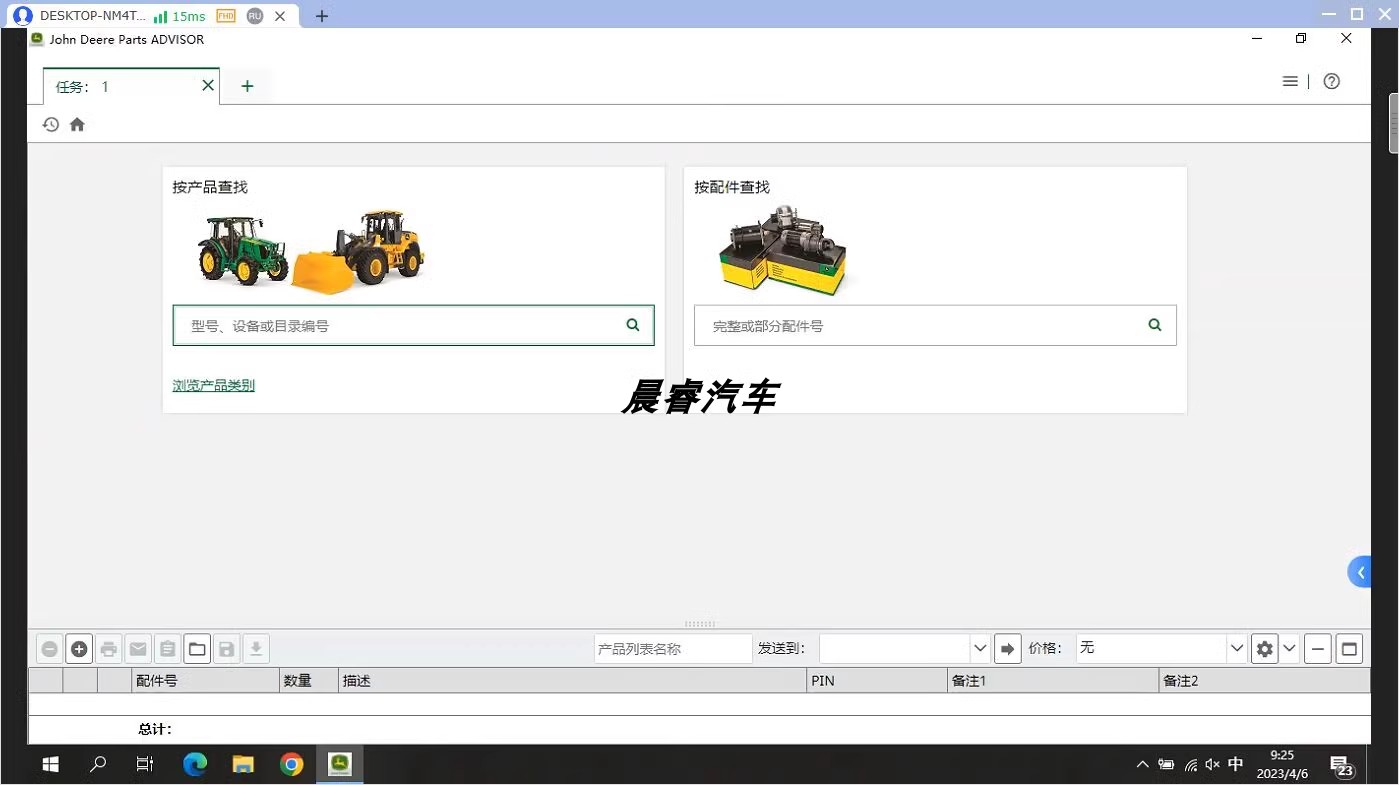Open the 价格 dropdown arrow

1237,649
